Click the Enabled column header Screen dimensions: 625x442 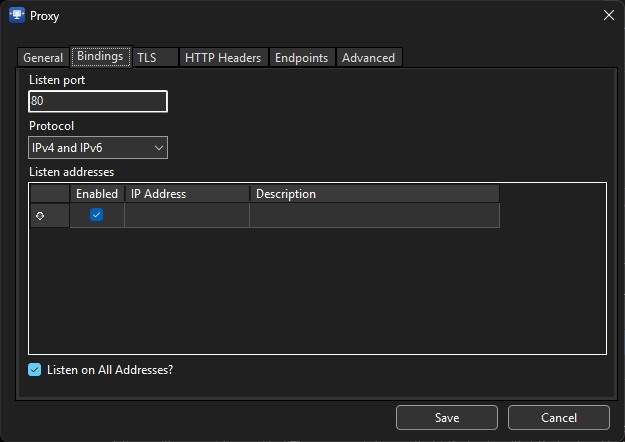coord(97,194)
